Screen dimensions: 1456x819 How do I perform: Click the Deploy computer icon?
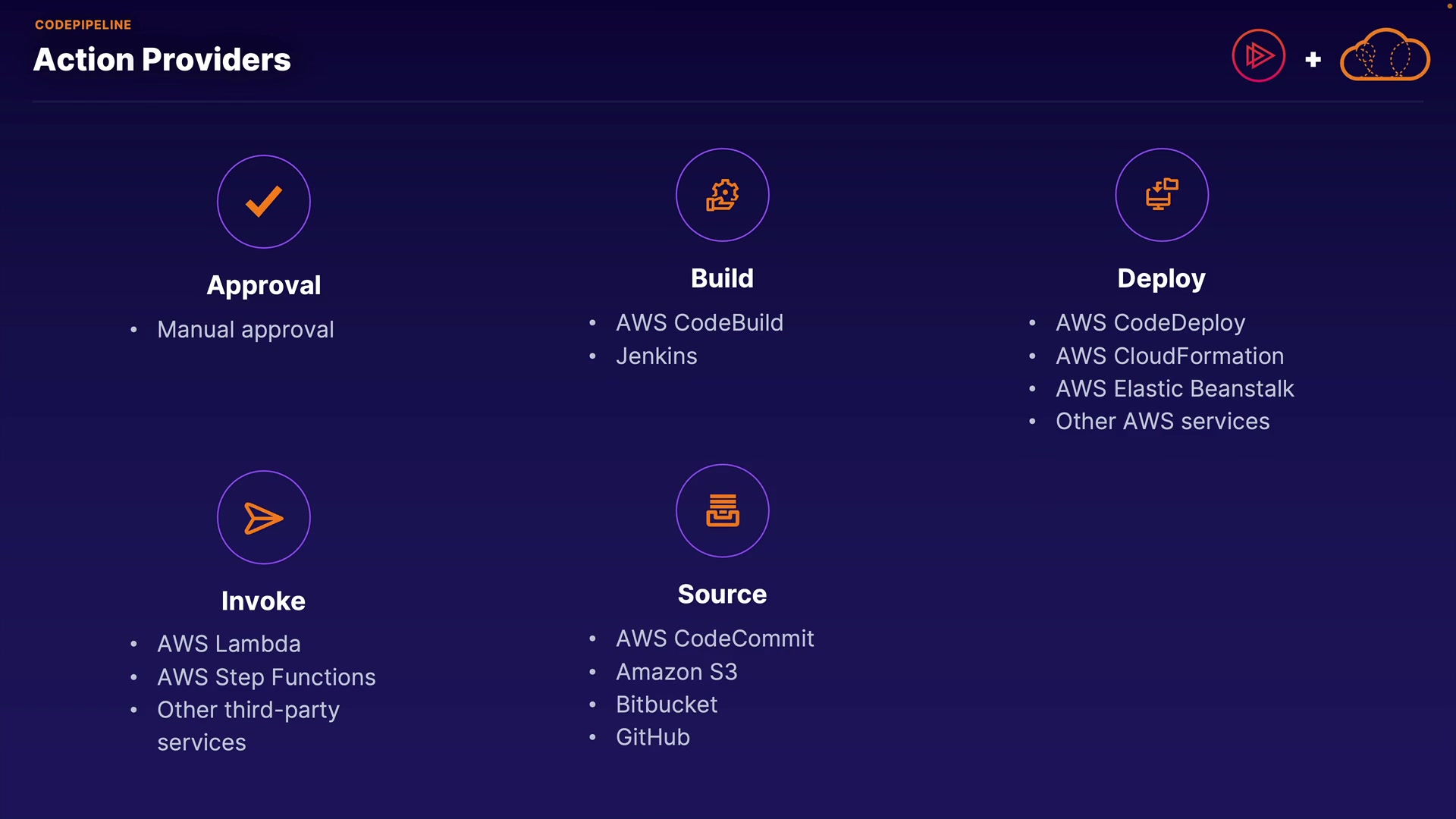(x=1161, y=195)
